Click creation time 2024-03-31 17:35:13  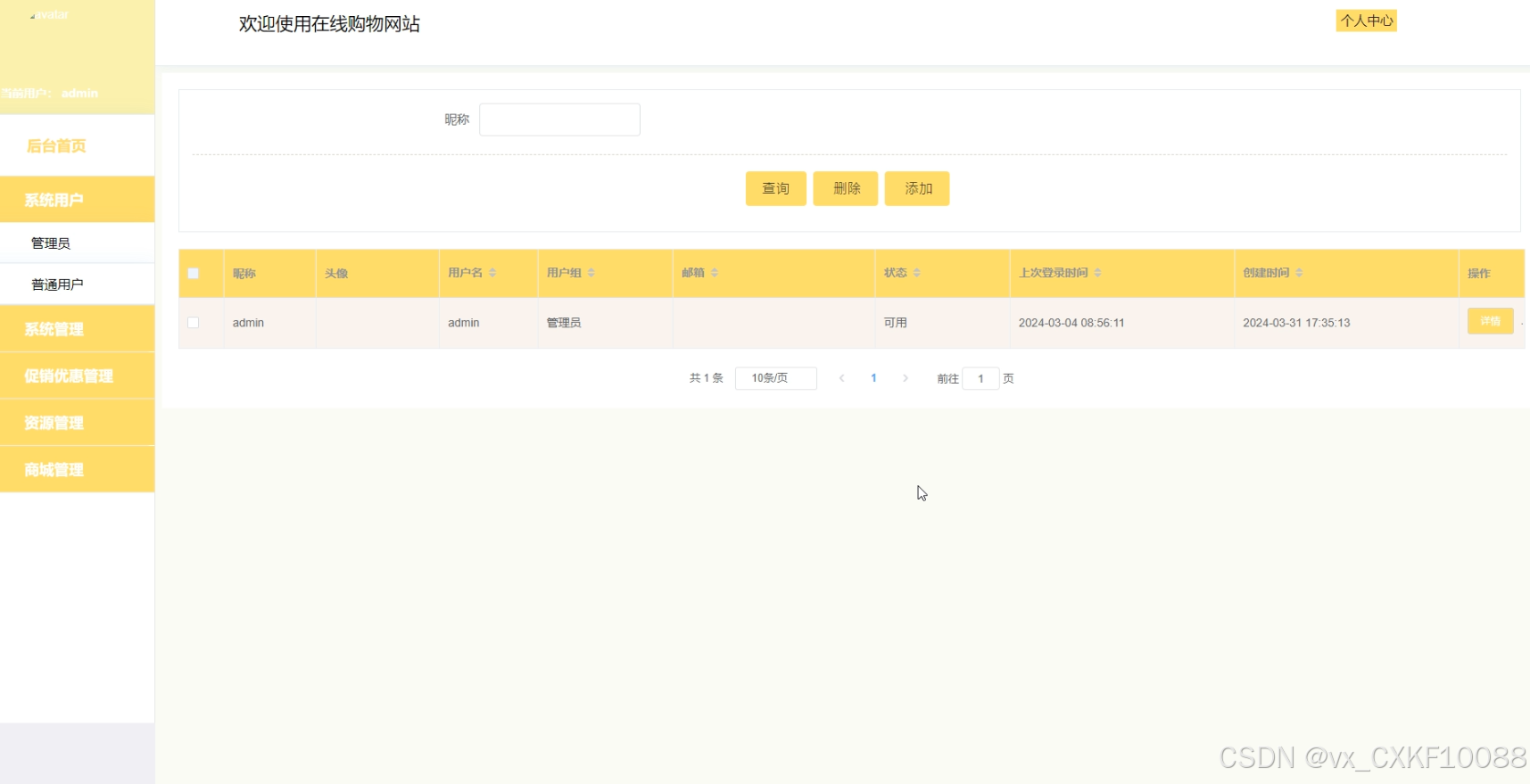pos(1296,323)
